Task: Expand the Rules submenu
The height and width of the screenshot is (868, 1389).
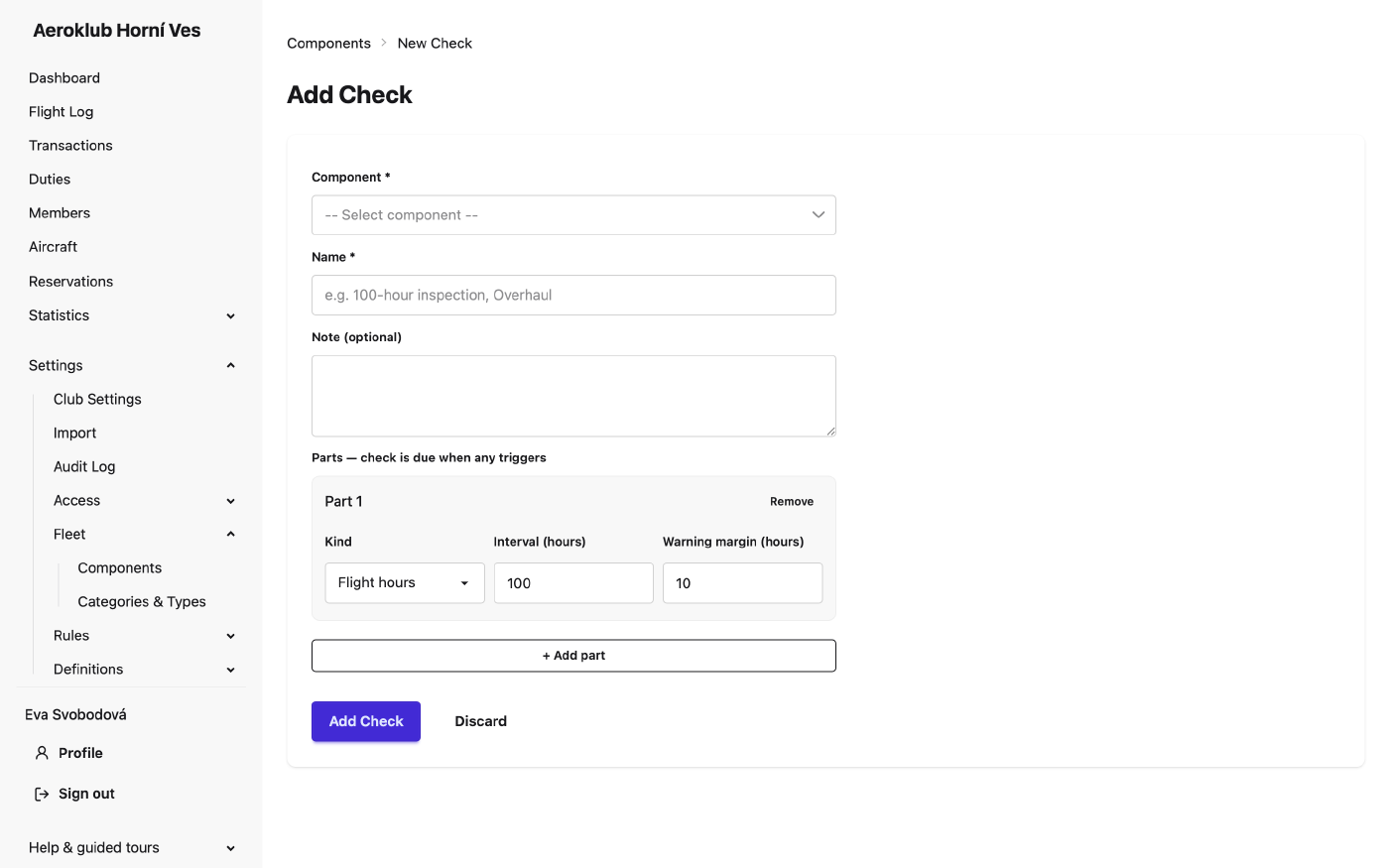Action: [230, 636]
